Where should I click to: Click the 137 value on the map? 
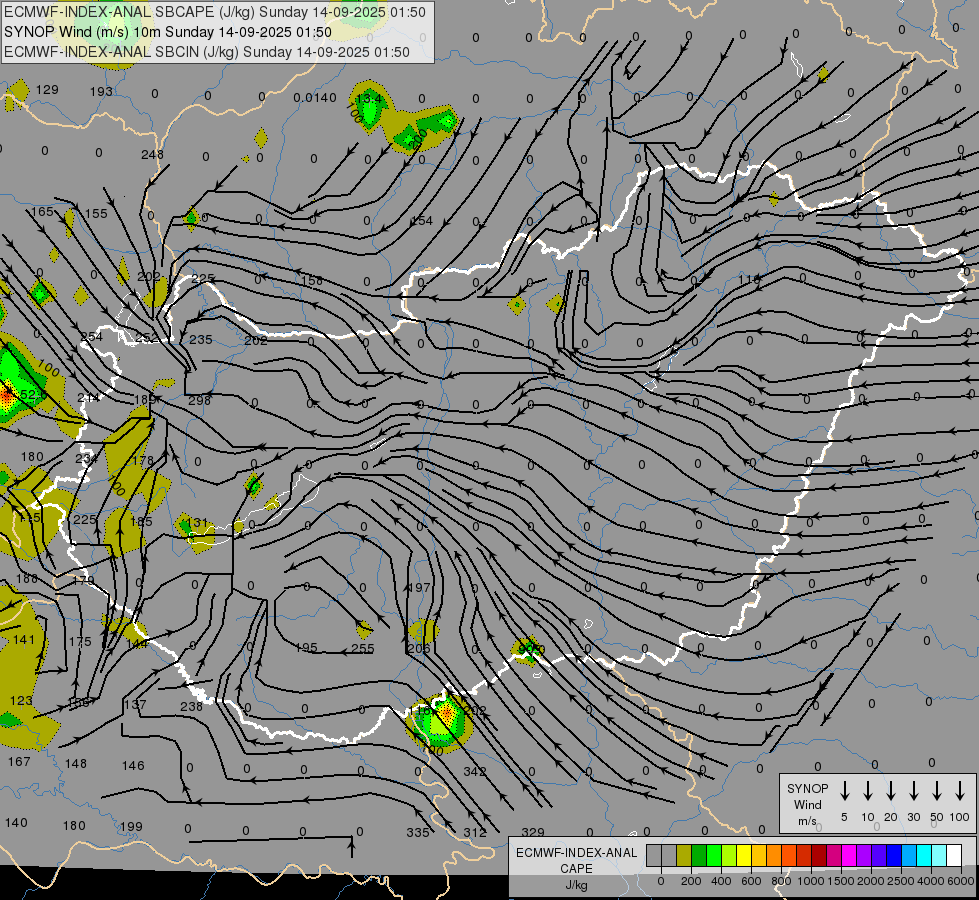coord(135,705)
